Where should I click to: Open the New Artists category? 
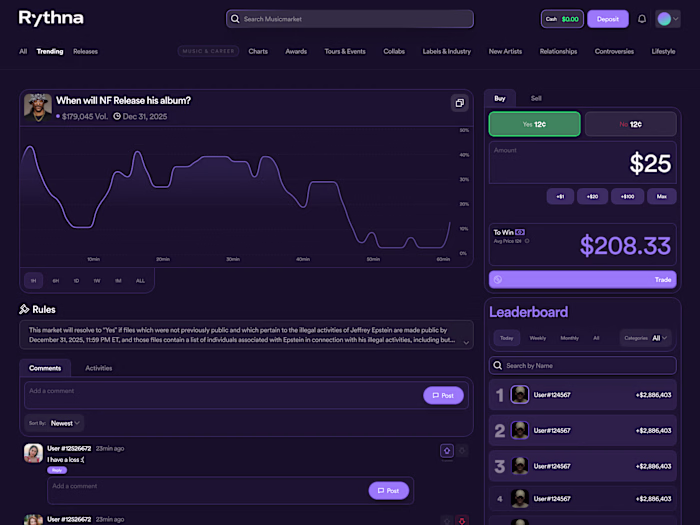(505, 51)
